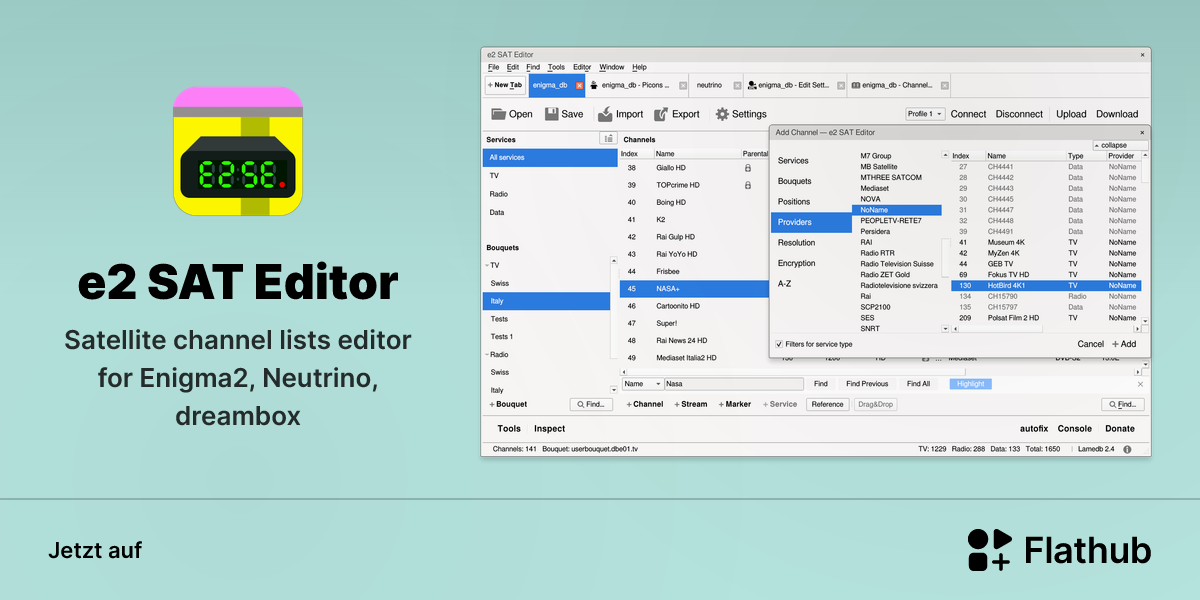Click in the Nasa search input field
The height and width of the screenshot is (600, 1200).
tap(734, 384)
